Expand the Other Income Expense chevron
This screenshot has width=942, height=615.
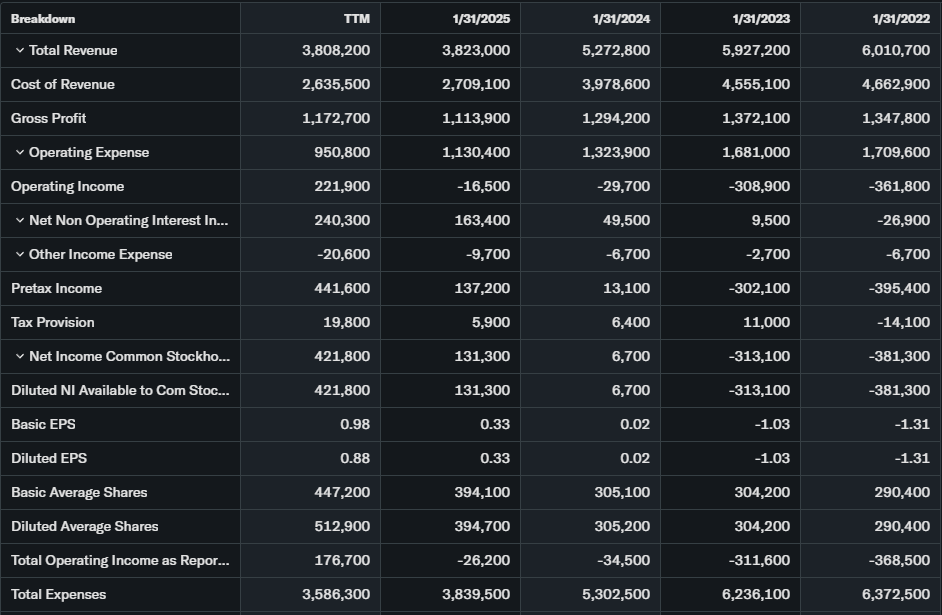point(19,255)
